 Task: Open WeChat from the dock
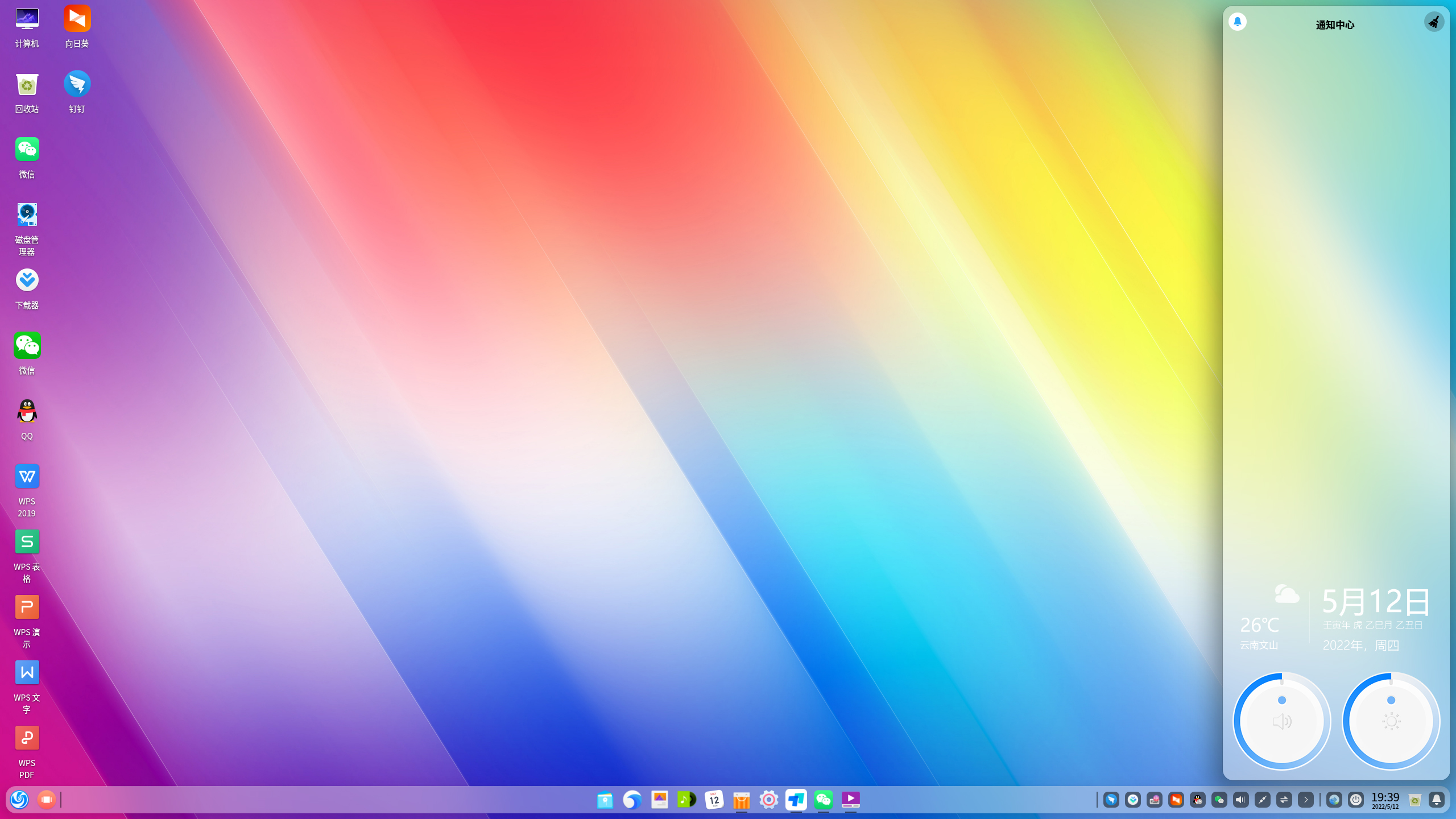(x=824, y=800)
